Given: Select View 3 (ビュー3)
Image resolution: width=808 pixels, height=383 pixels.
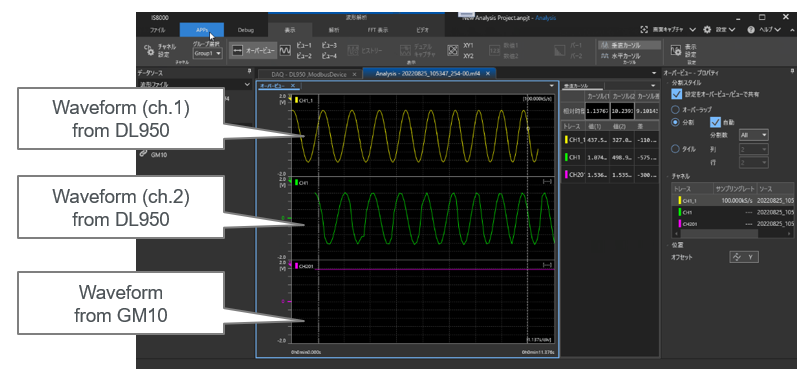Looking at the screenshot, I should point(329,46).
